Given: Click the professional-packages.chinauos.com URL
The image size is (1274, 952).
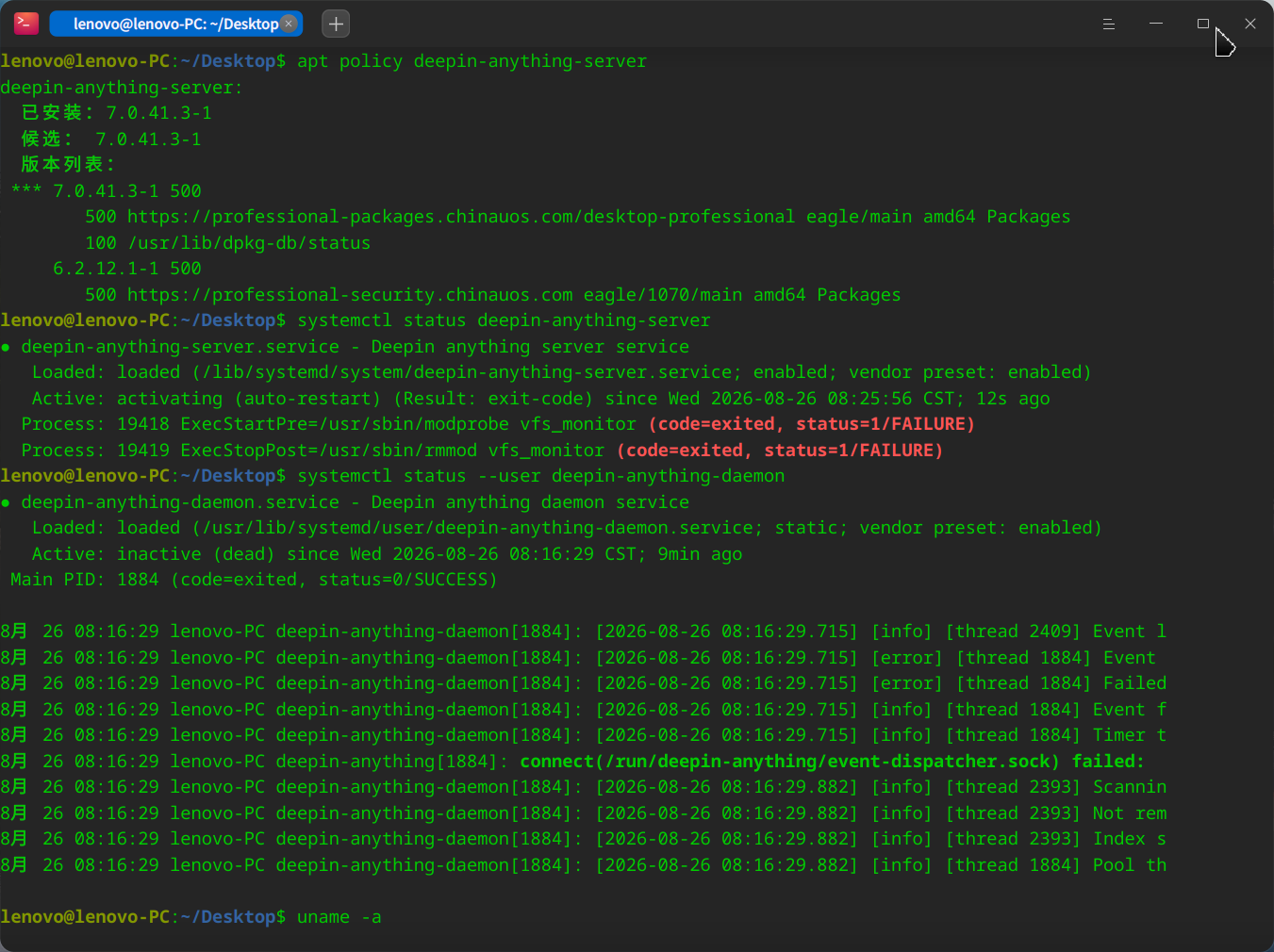Looking at the screenshot, I should (461, 217).
